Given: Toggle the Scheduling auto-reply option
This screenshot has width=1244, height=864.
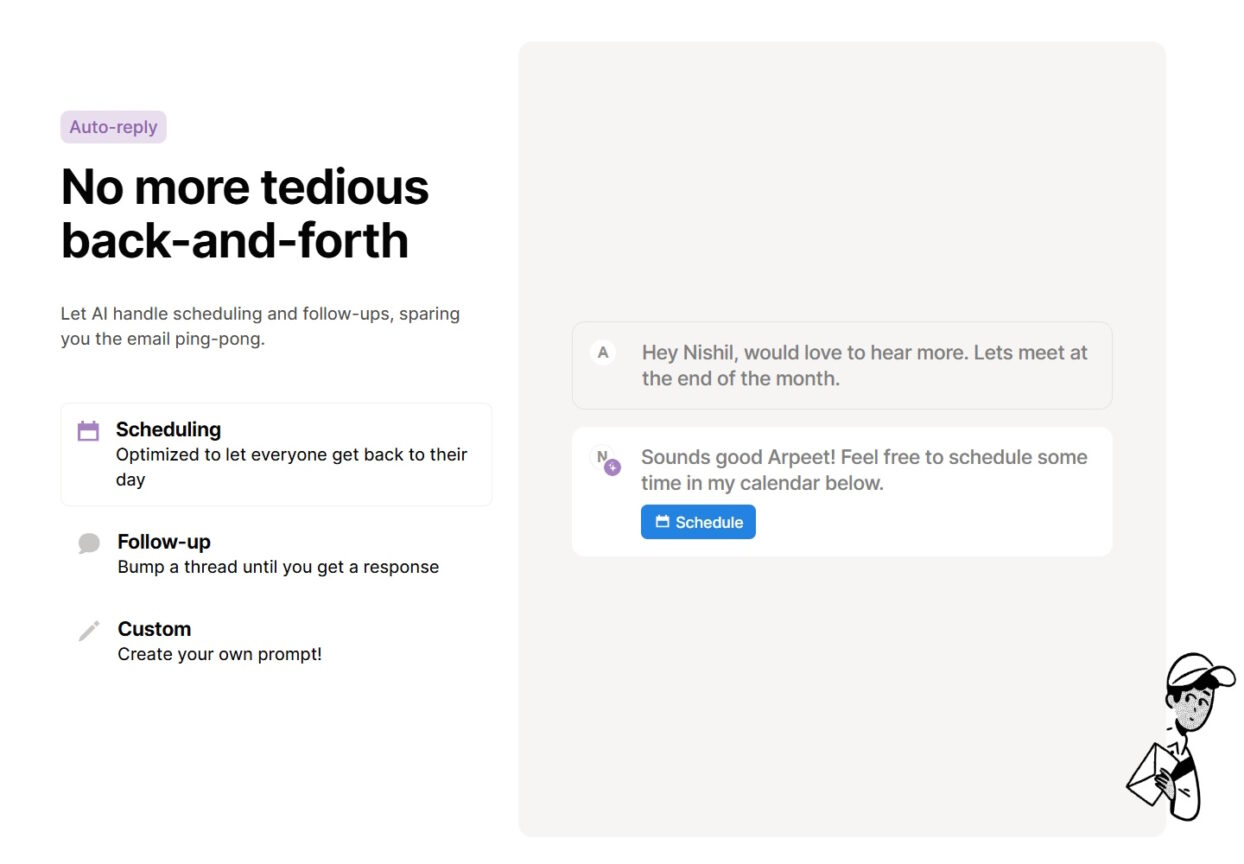Looking at the screenshot, I should click(276, 453).
